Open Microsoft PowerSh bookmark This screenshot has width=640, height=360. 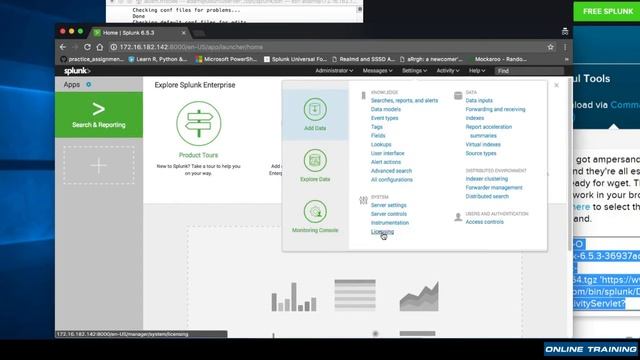(x=226, y=59)
